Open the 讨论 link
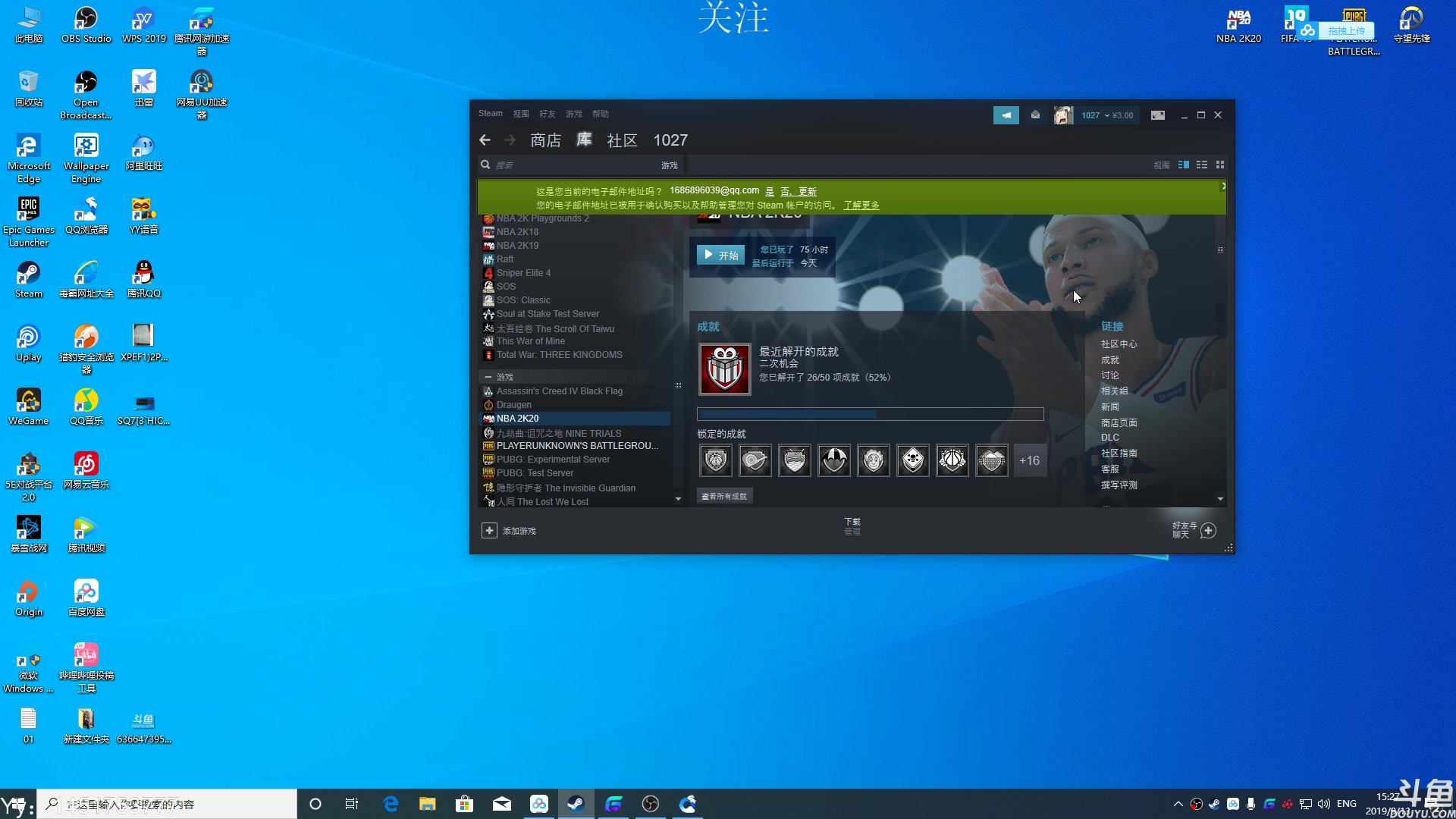This screenshot has height=819, width=1456. tap(1110, 375)
